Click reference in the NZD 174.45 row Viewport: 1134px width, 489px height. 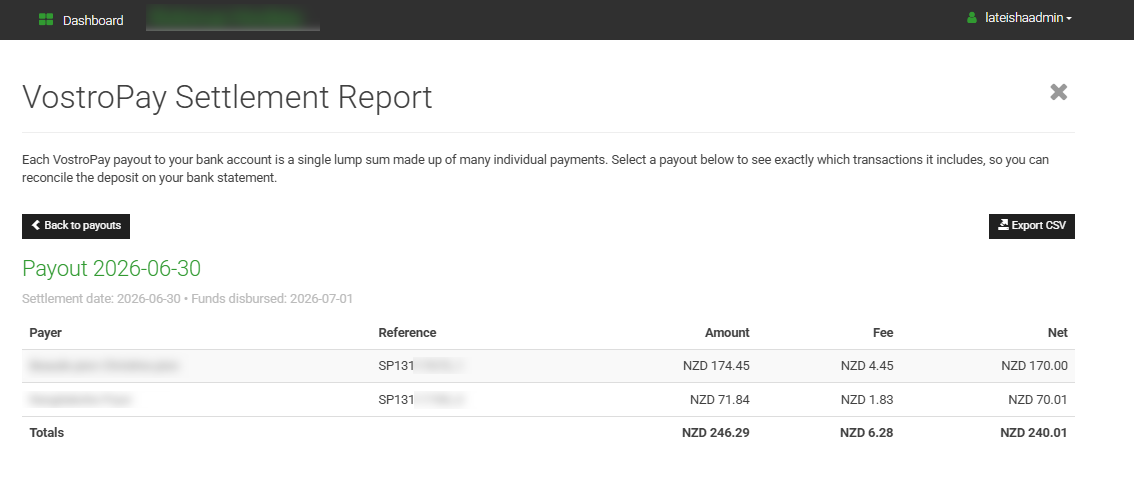[421, 366]
